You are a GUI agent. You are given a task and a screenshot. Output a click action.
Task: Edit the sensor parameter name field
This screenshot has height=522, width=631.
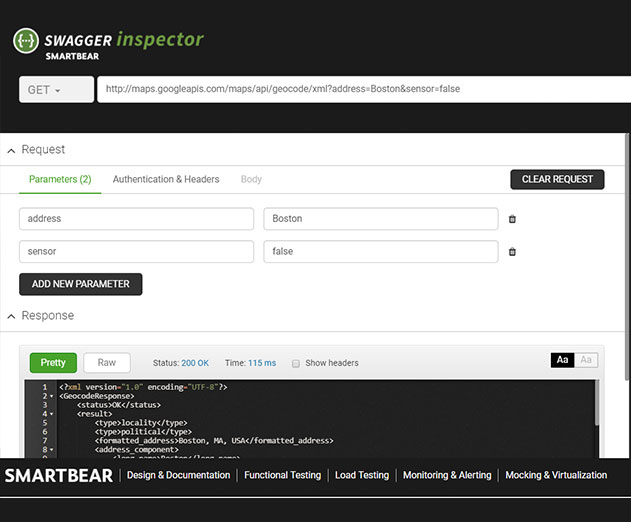136,252
